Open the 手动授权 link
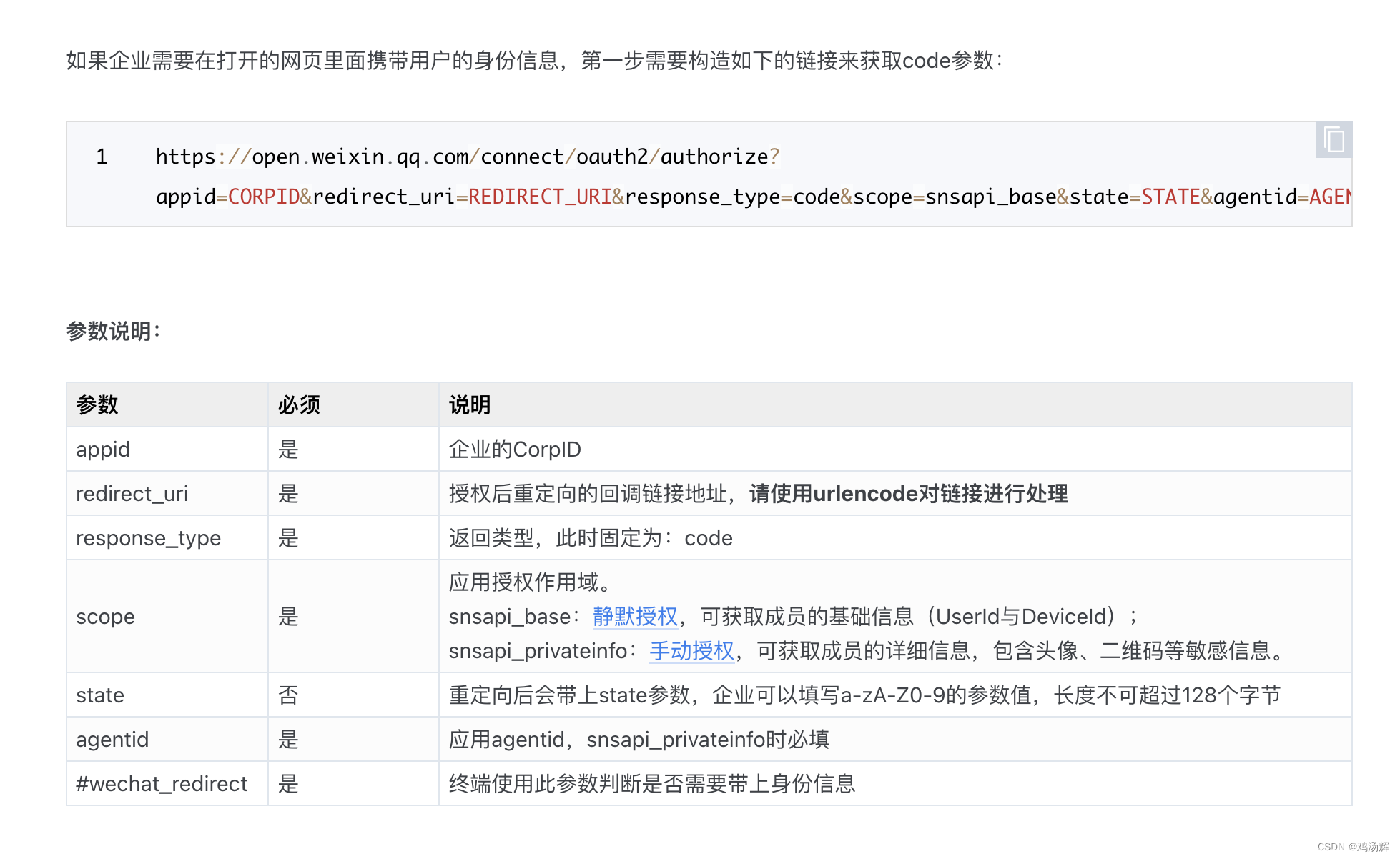 coord(691,650)
